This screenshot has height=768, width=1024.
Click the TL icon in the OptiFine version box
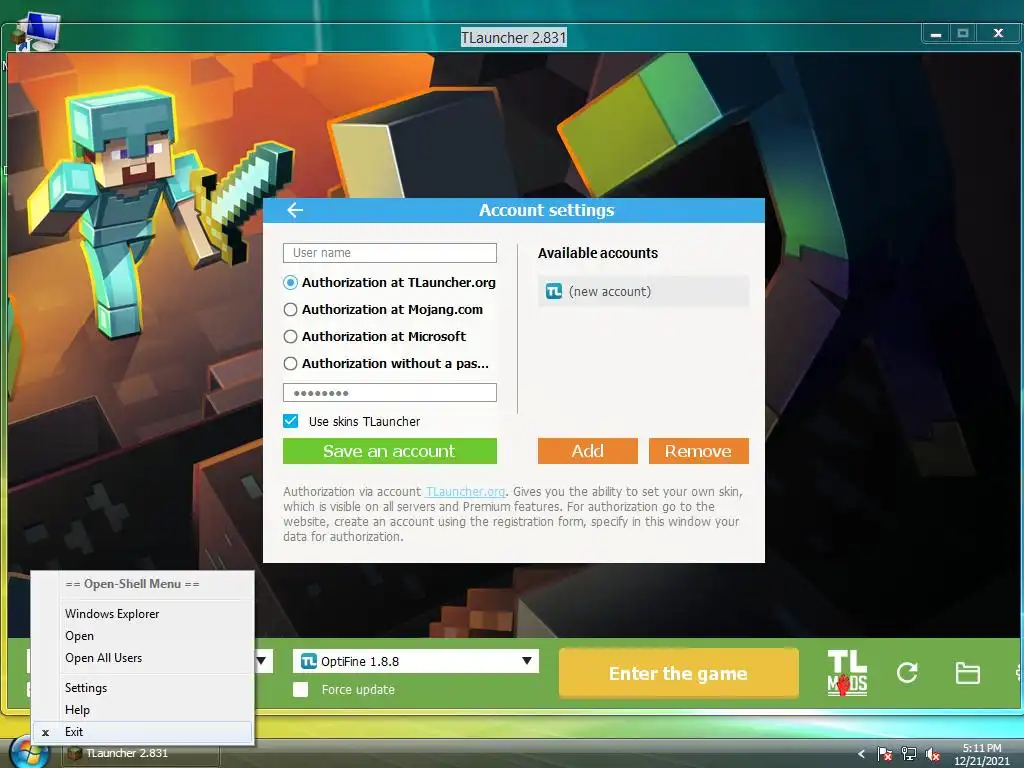(x=309, y=661)
